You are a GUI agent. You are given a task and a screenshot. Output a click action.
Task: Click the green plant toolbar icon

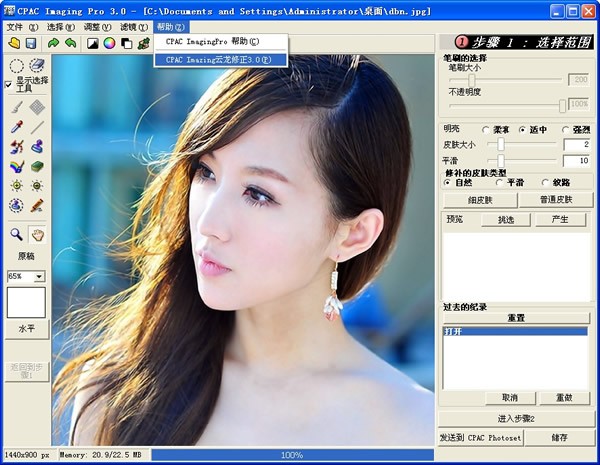pyautogui.click(x=144, y=43)
